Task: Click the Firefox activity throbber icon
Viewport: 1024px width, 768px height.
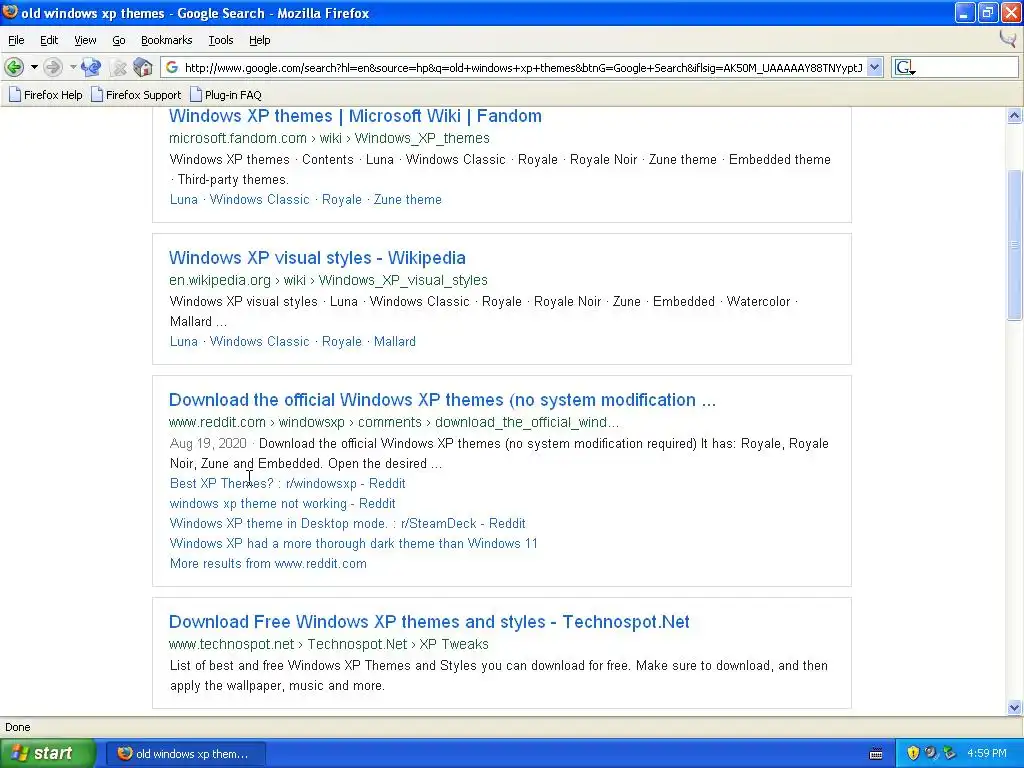Action: [1008, 39]
